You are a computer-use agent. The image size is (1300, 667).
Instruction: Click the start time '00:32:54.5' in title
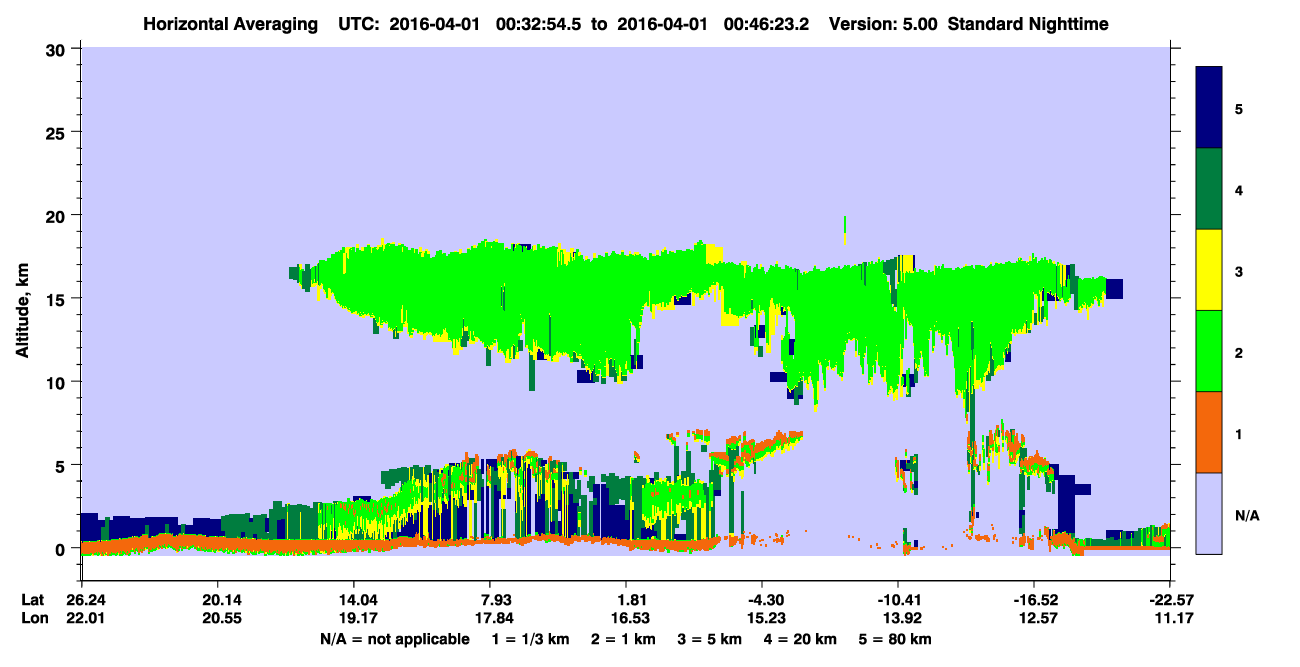coord(536,23)
